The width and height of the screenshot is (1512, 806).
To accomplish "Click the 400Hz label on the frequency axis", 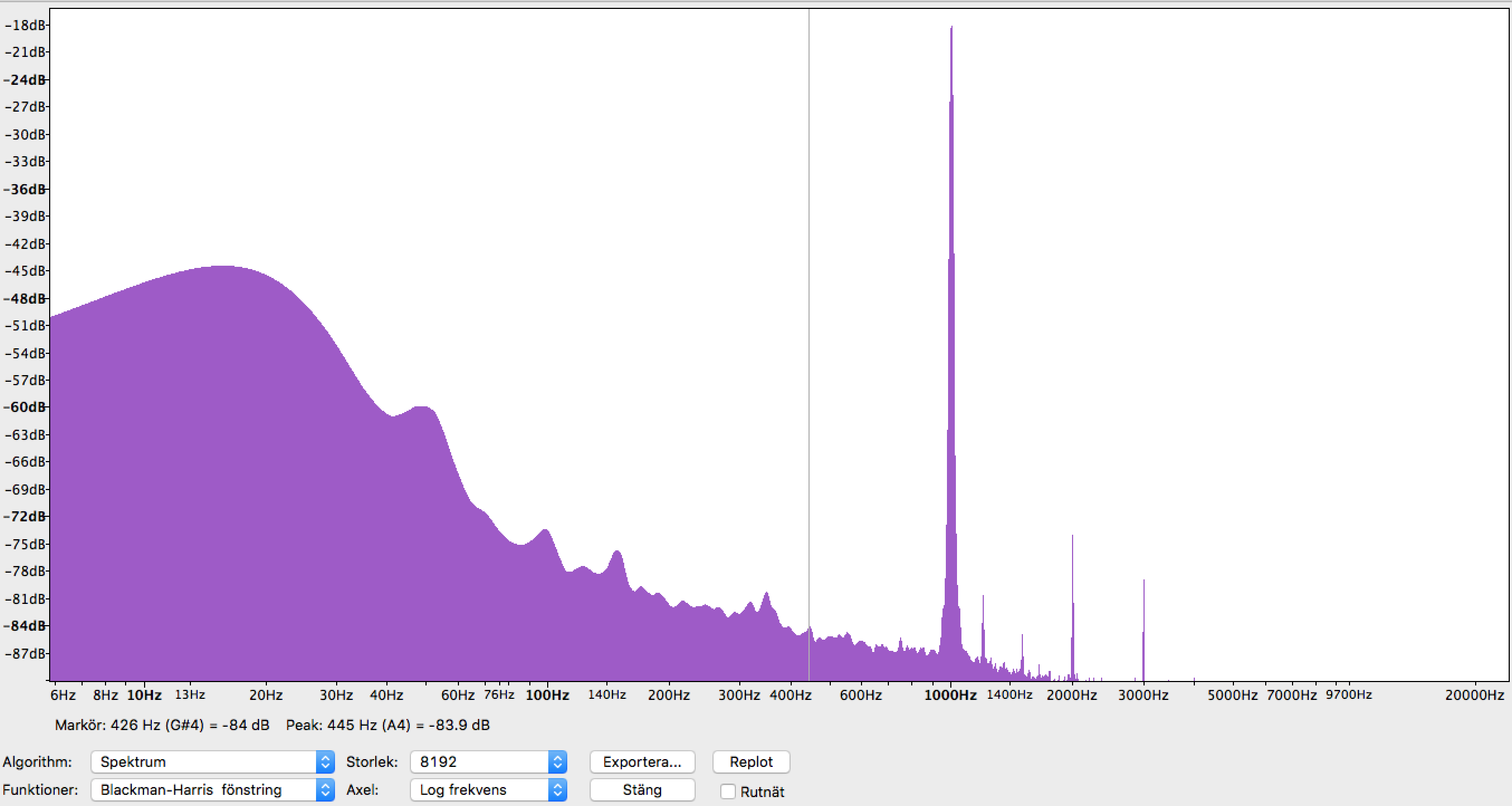I will (x=791, y=695).
